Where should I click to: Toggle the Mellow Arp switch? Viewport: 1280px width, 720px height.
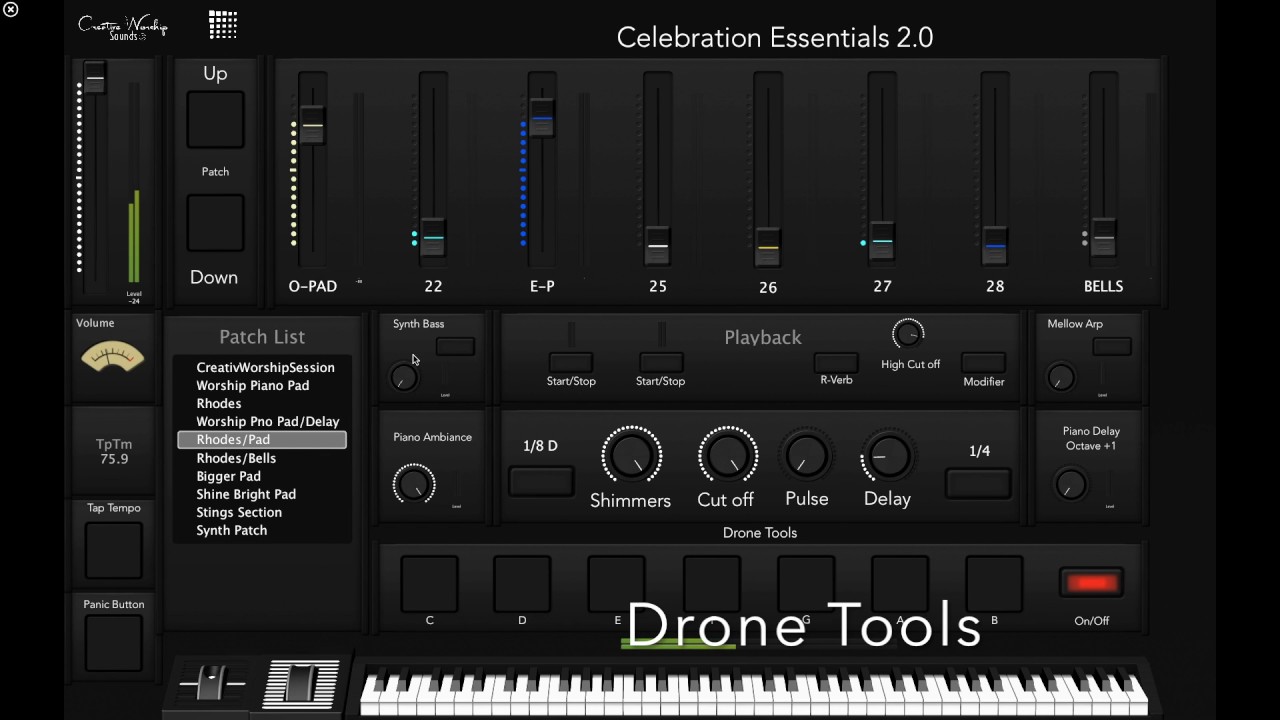(1112, 346)
